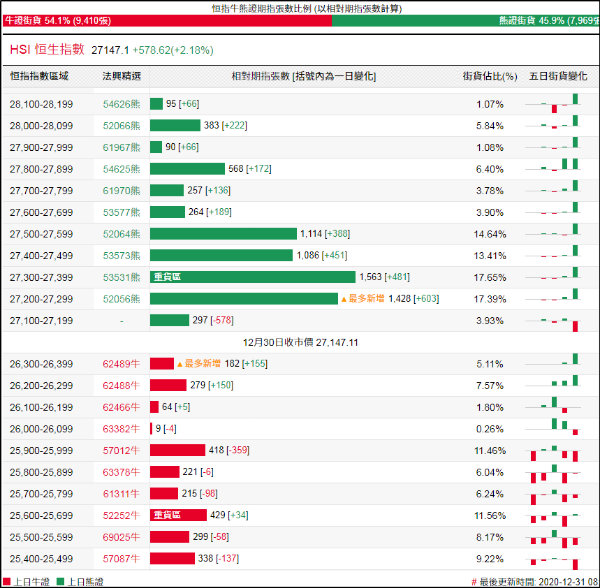This screenshot has height=588, width=600.
Task: Open the 63382牛 bull certificate link
Action: tap(121, 429)
